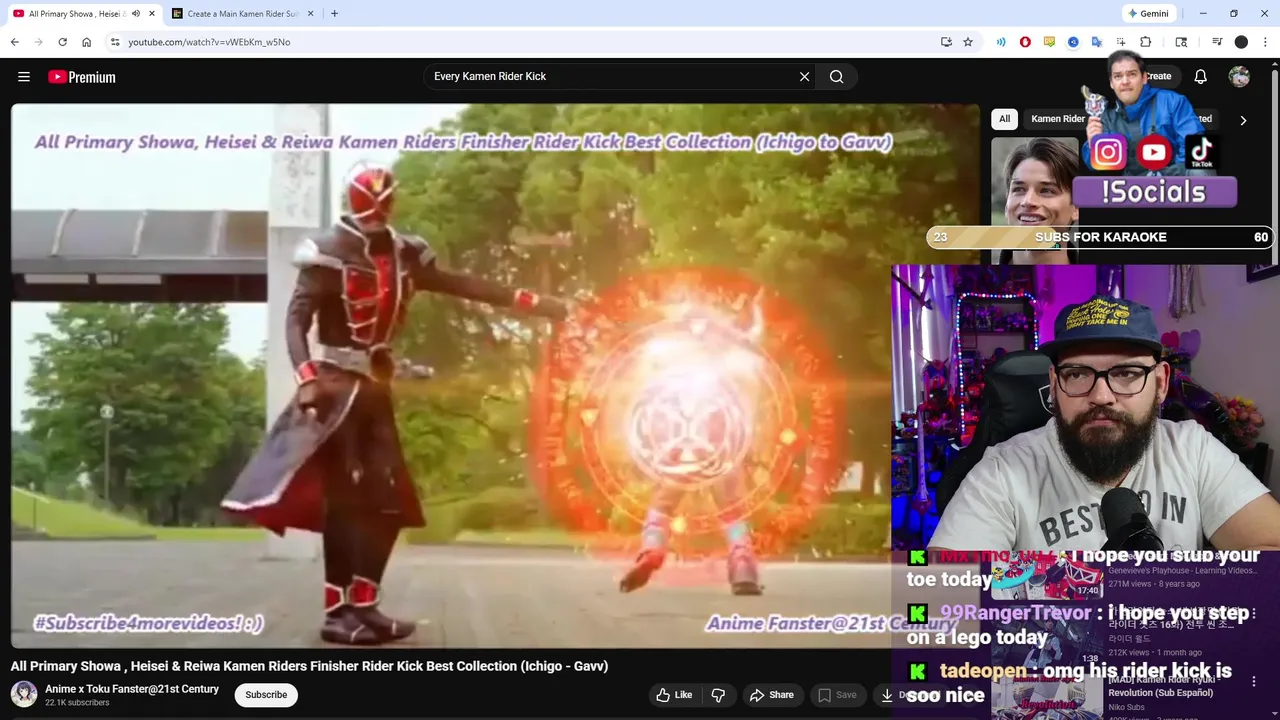This screenshot has height=720, width=1280.
Task: Open media controls music icon
Action: point(1217,42)
